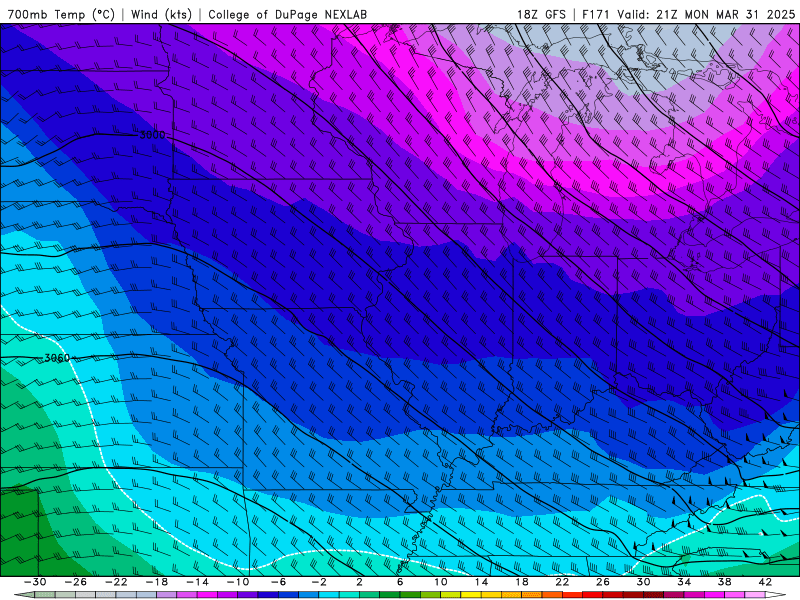
Task: Click the "−14" colorbar scale value
Action: pos(197,582)
